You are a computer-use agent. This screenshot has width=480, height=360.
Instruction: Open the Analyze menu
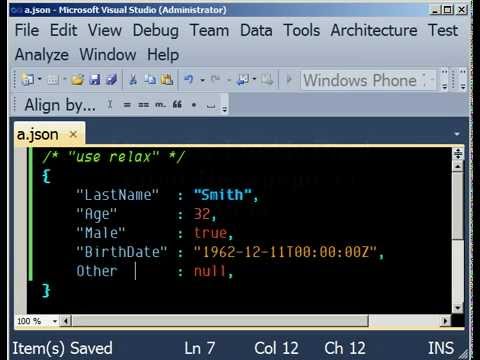point(42,55)
